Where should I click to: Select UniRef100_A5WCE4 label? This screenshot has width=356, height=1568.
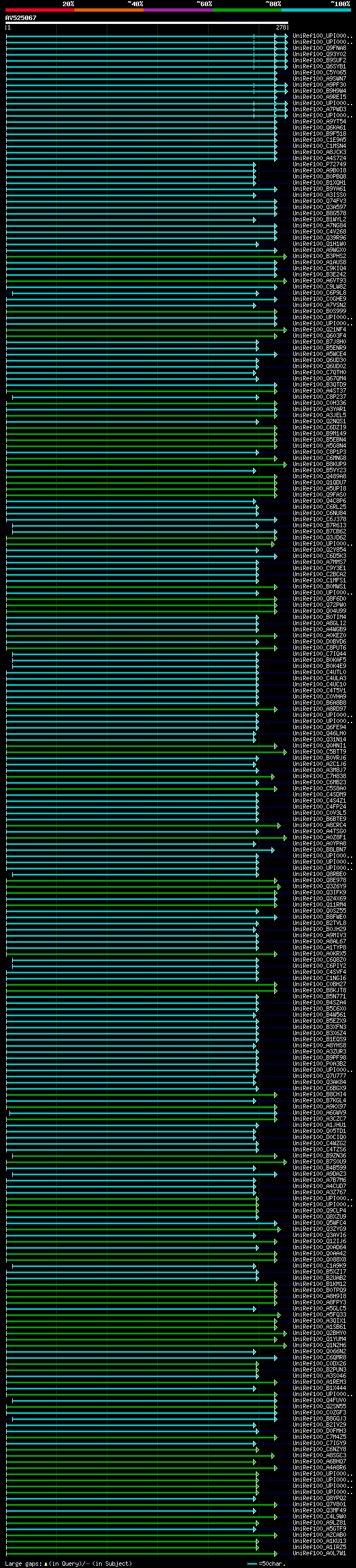[x=319, y=354]
